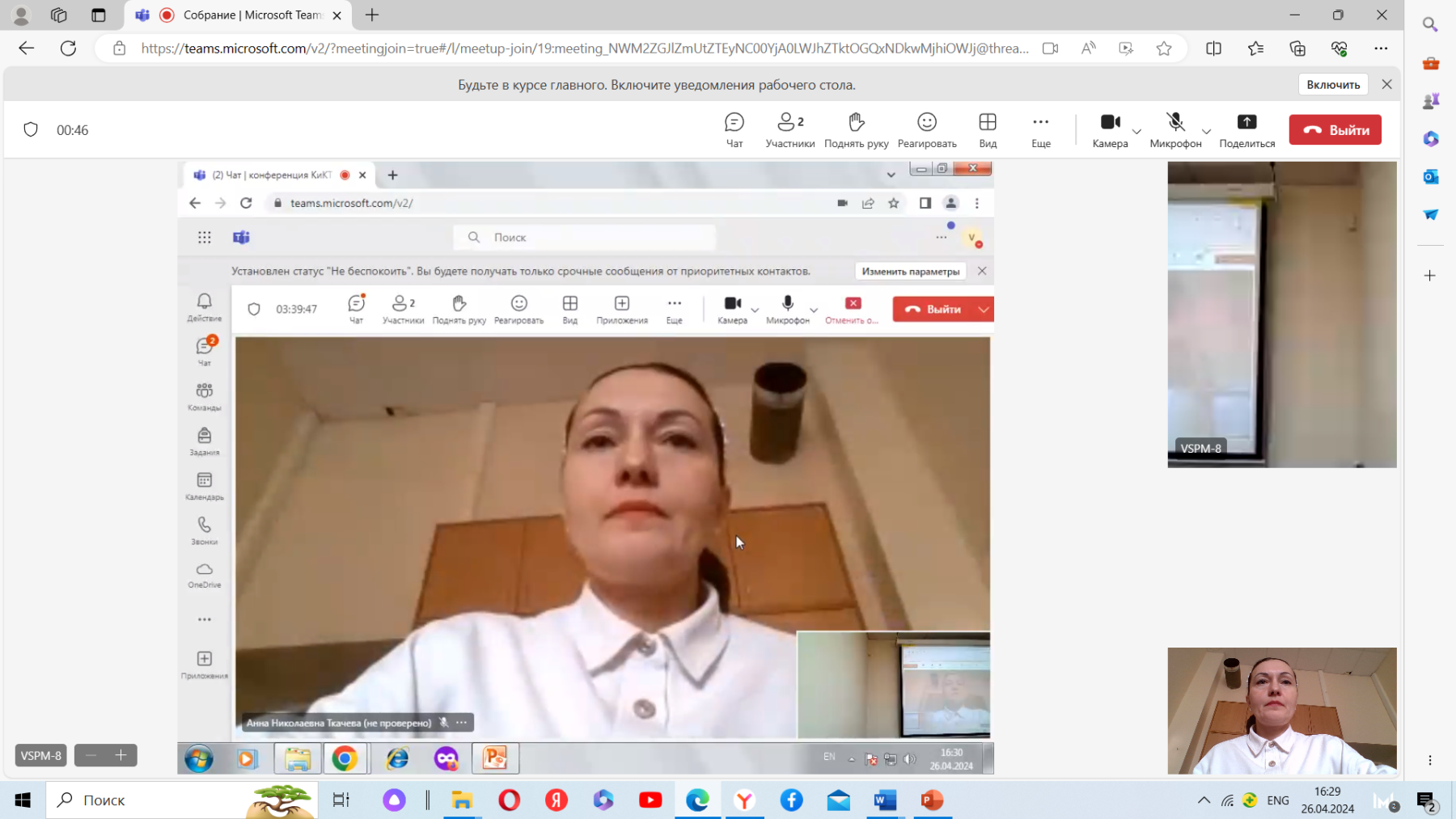Unmute the Микрофон in the meeting toolbar

click(x=1175, y=129)
